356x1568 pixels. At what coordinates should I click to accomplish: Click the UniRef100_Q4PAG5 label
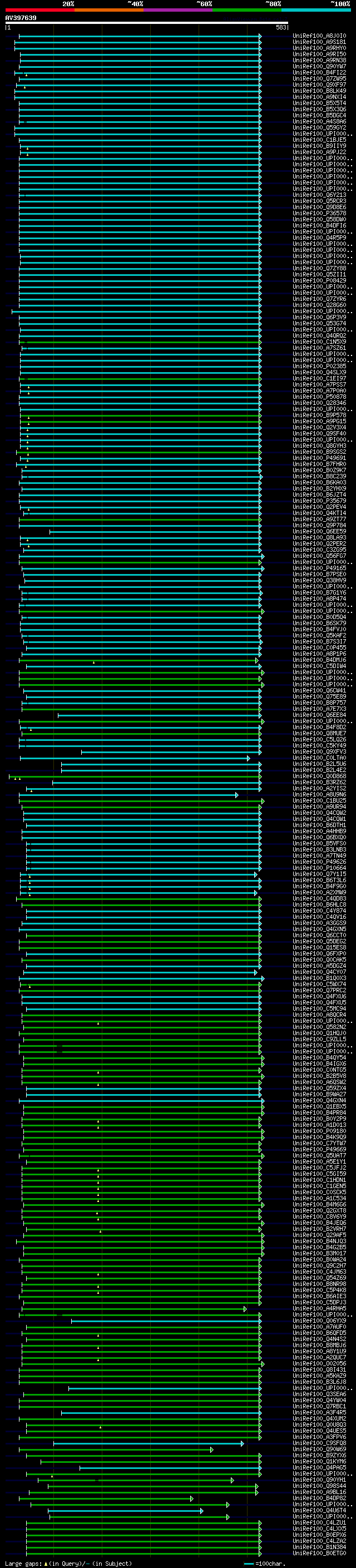(319, 1467)
